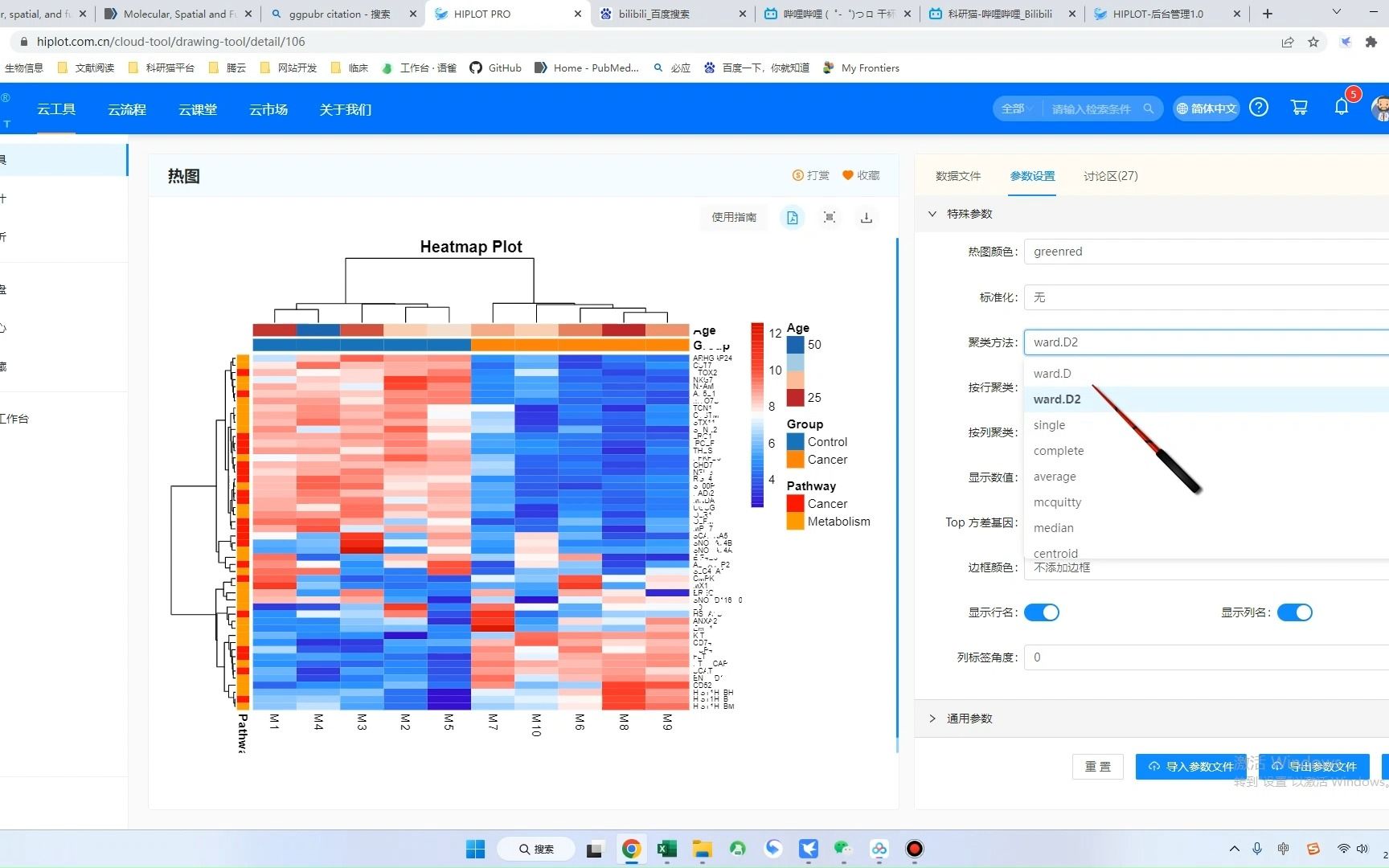This screenshot has height=868, width=1389.
Task: Select mcquitty clustering option
Action: [x=1206, y=502]
